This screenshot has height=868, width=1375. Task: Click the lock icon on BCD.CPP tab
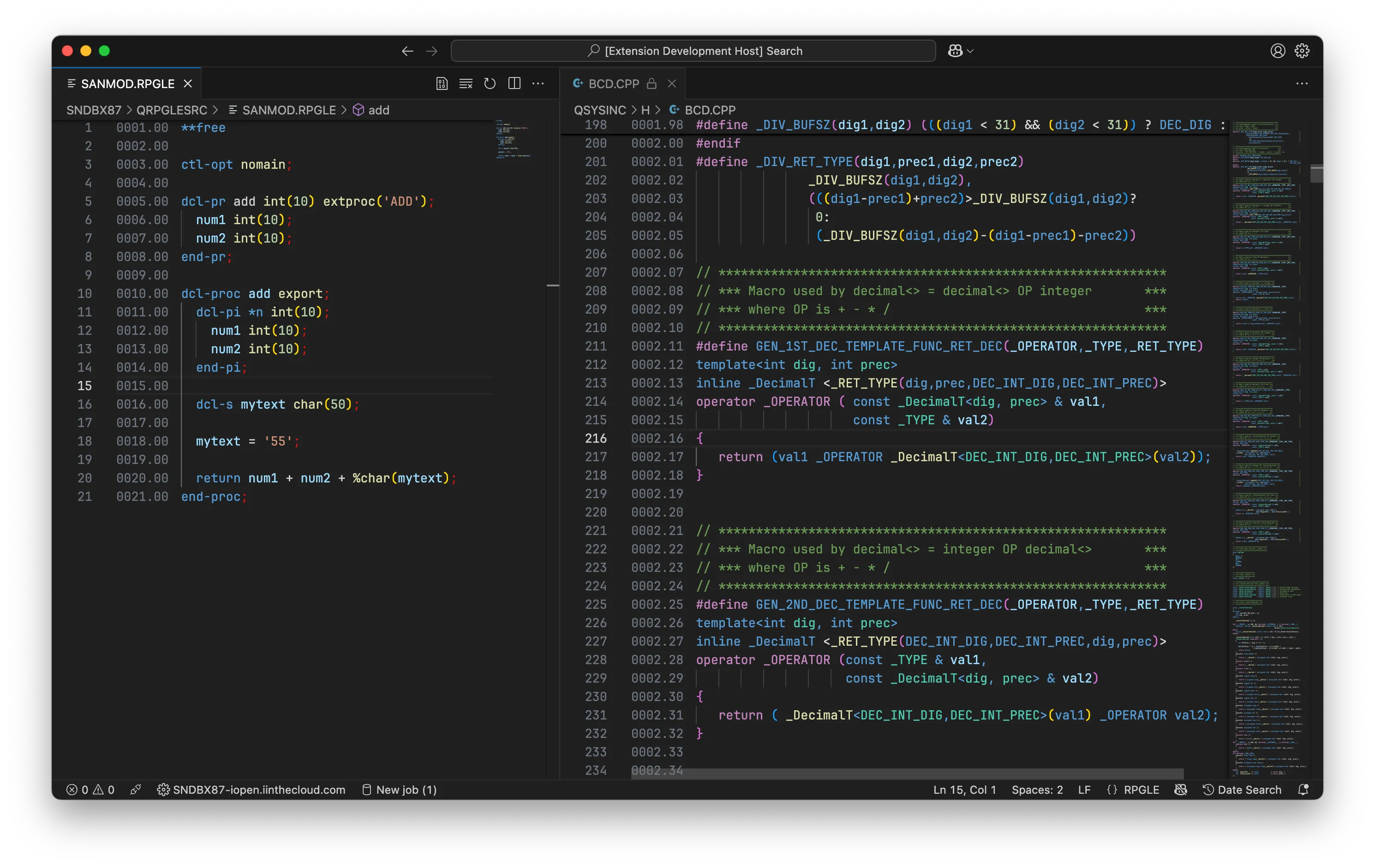pyautogui.click(x=652, y=83)
